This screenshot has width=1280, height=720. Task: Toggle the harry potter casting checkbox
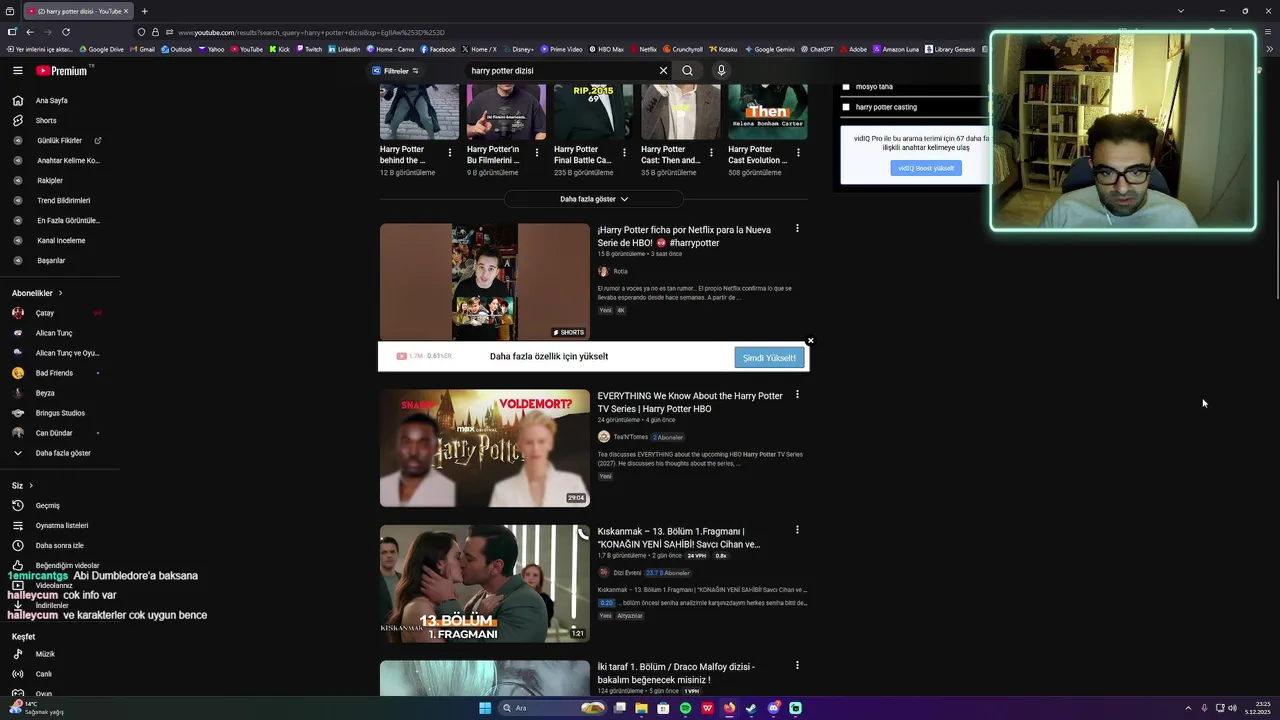[846, 107]
